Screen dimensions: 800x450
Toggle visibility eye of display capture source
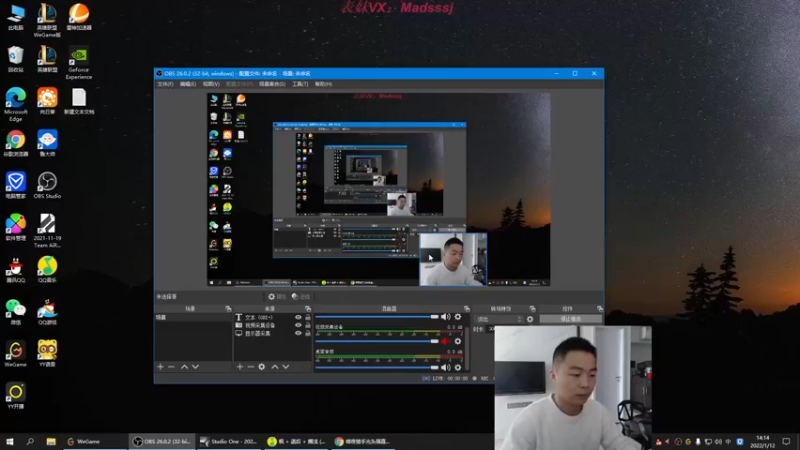(298, 333)
